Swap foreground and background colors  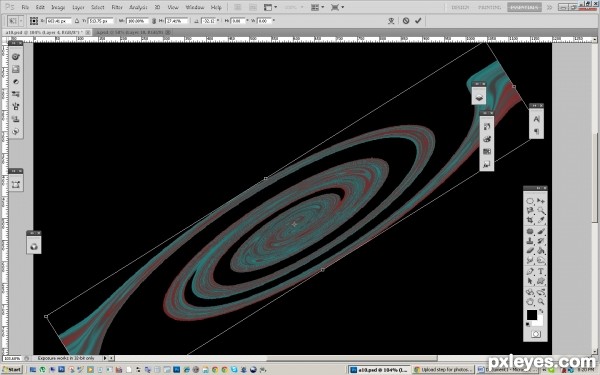point(541,312)
